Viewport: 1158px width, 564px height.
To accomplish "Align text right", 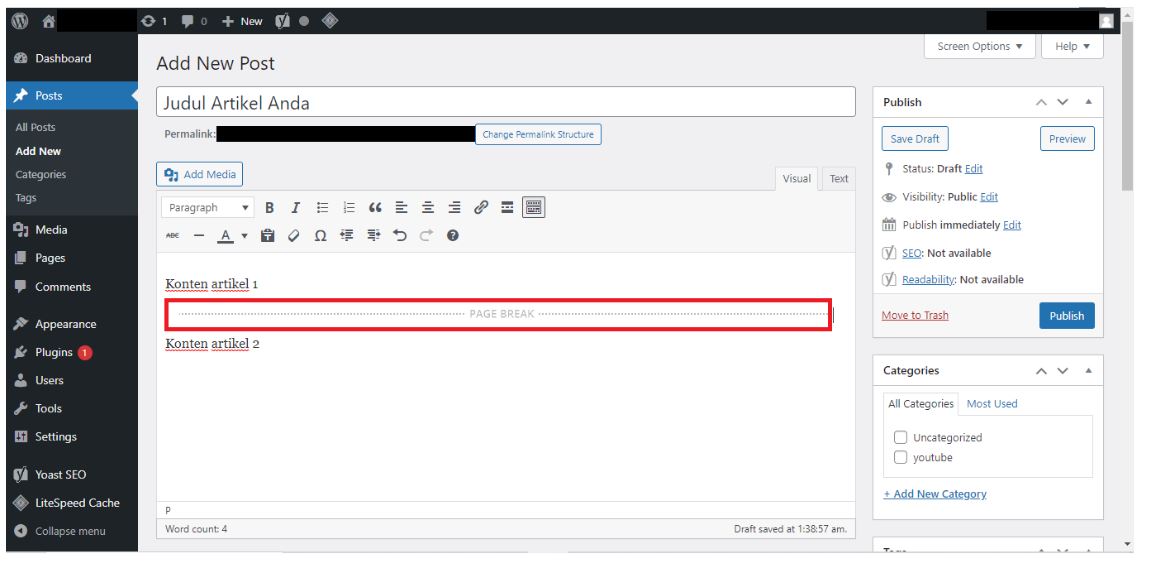I will coord(454,208).
